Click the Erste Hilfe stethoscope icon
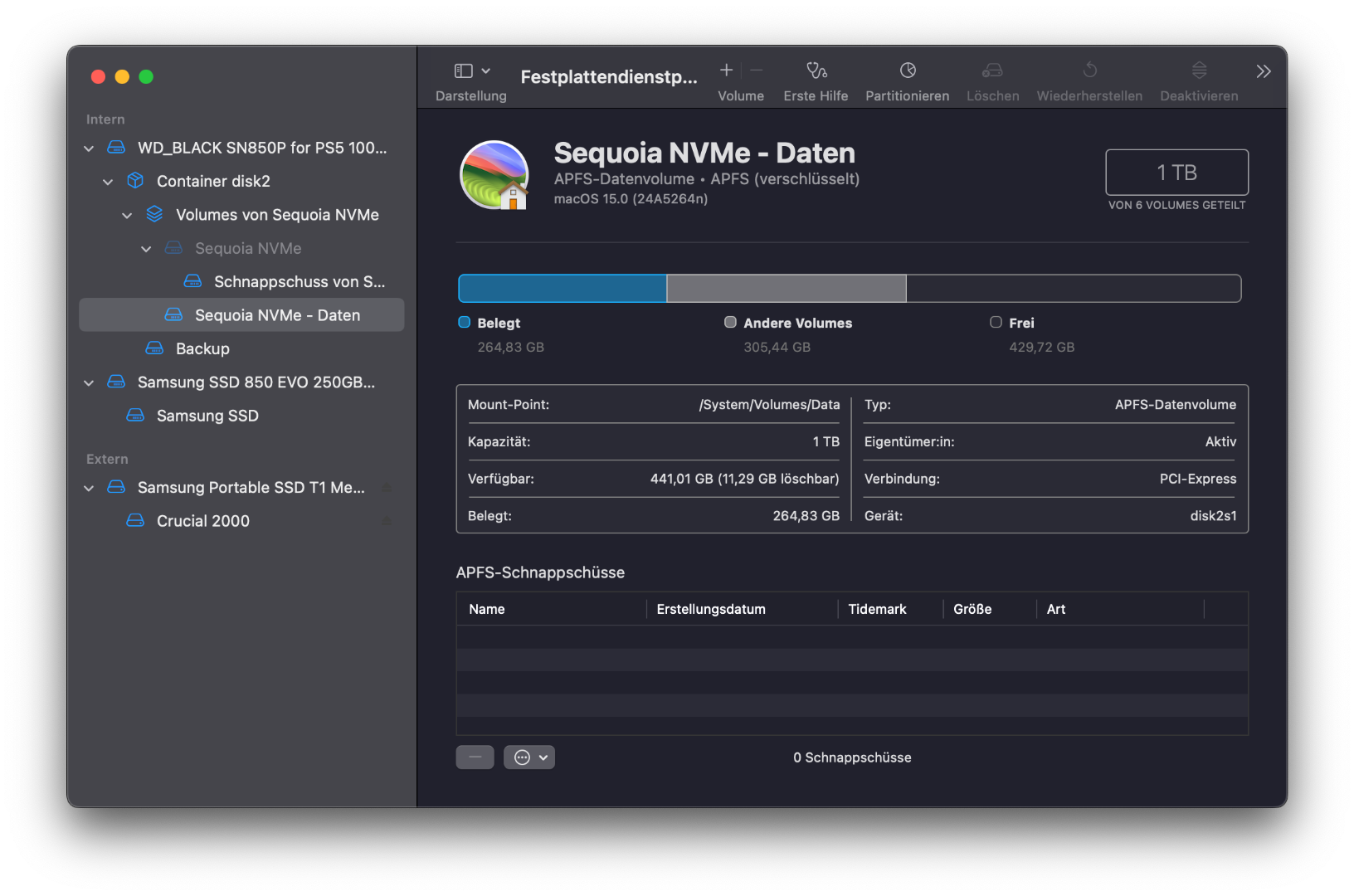Screen dimensions: 1354x896 (x=816, y=71)
